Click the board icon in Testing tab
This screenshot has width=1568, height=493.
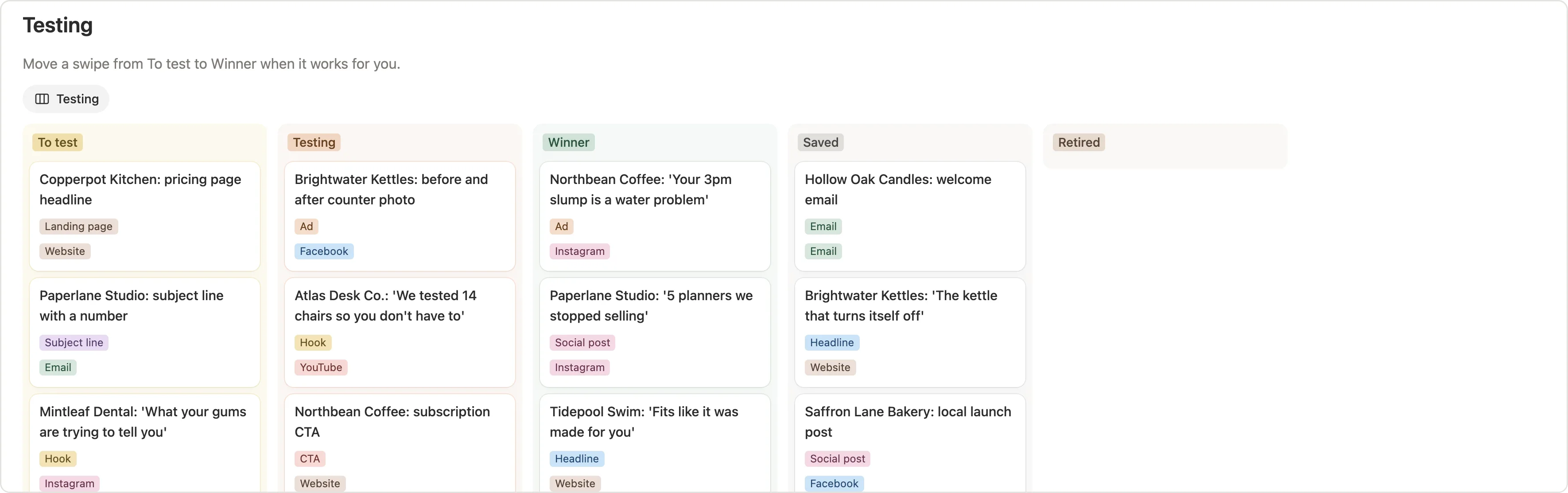pyautogui.click(x=42, y=99)
